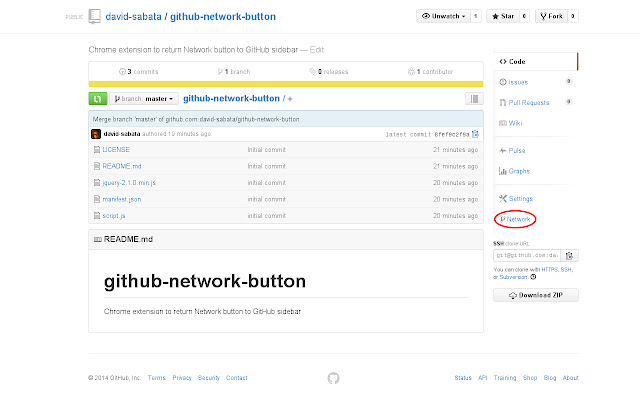Open the script.js file
The image size is (640, 400).
[114, 216]
